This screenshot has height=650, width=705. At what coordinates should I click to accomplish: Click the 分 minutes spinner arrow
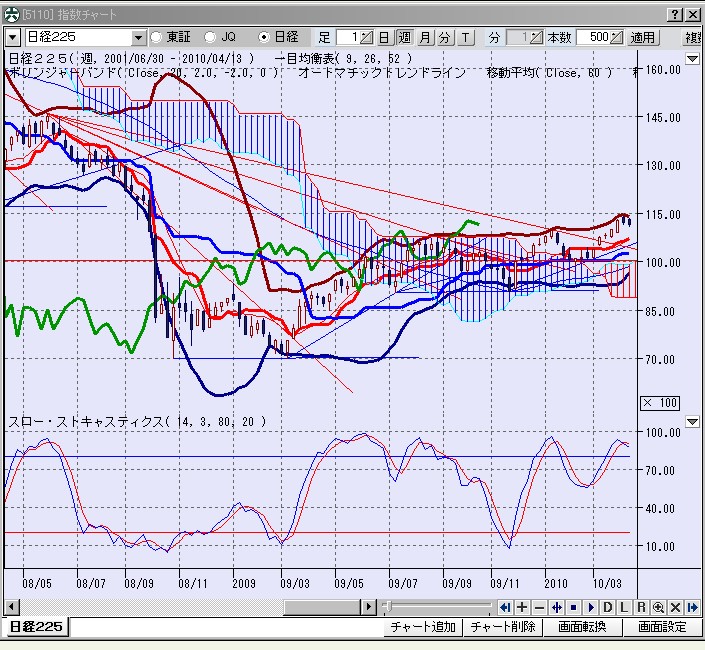536,37
